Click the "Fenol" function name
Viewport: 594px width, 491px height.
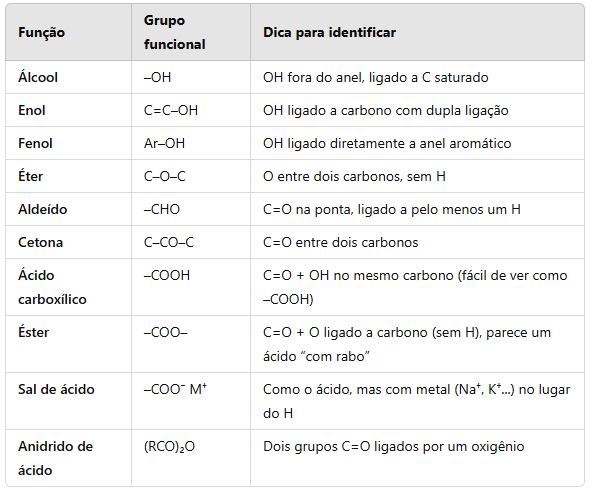(x=35, y=143)
